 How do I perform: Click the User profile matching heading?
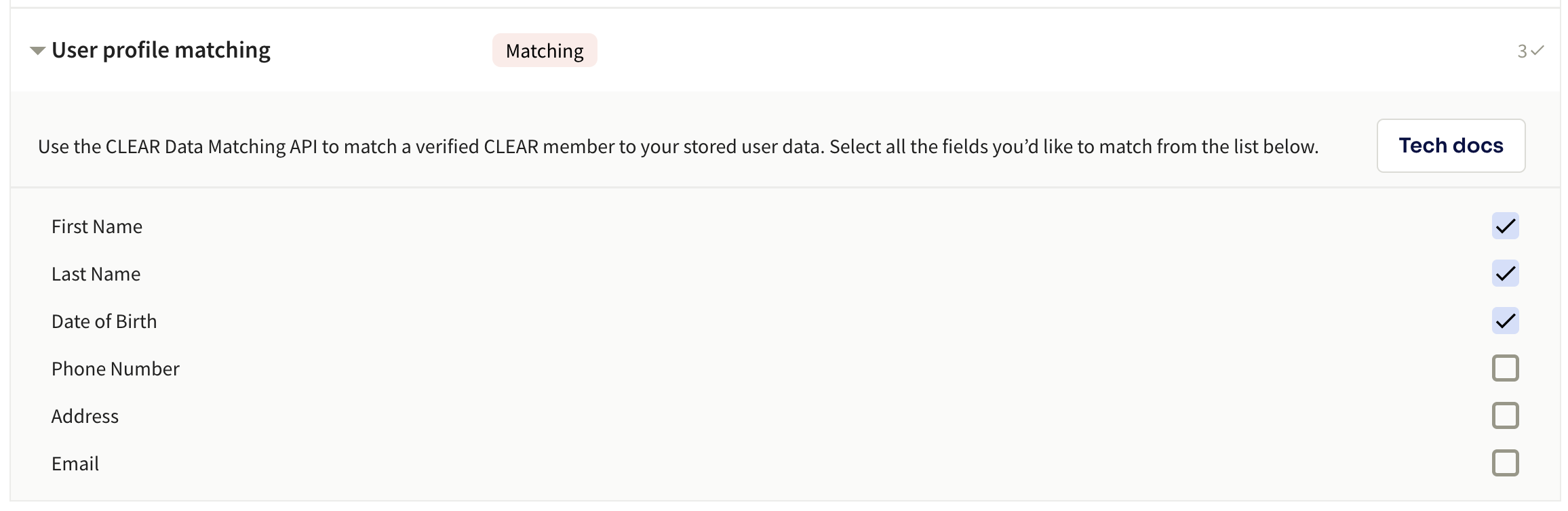pyautogui.click(x=161, y=50)
